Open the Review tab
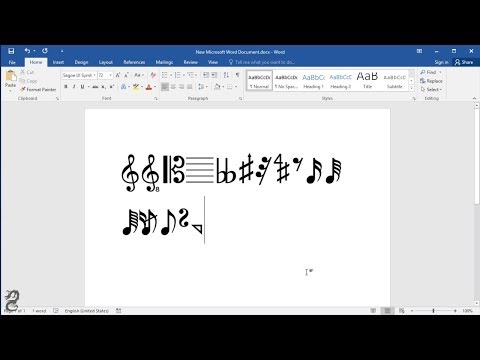This screenshot has width=480, height=360. 191,62
